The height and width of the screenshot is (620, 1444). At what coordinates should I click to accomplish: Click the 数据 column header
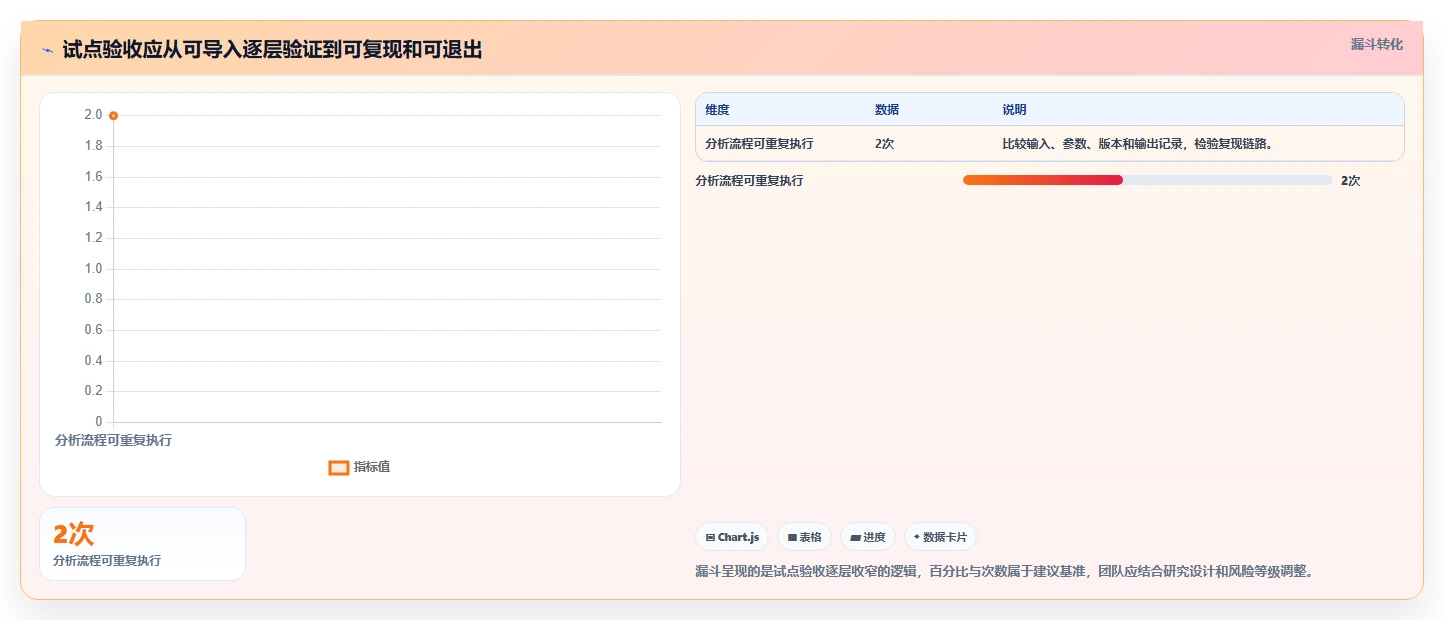pyautogui.click(x=887, y=110)
